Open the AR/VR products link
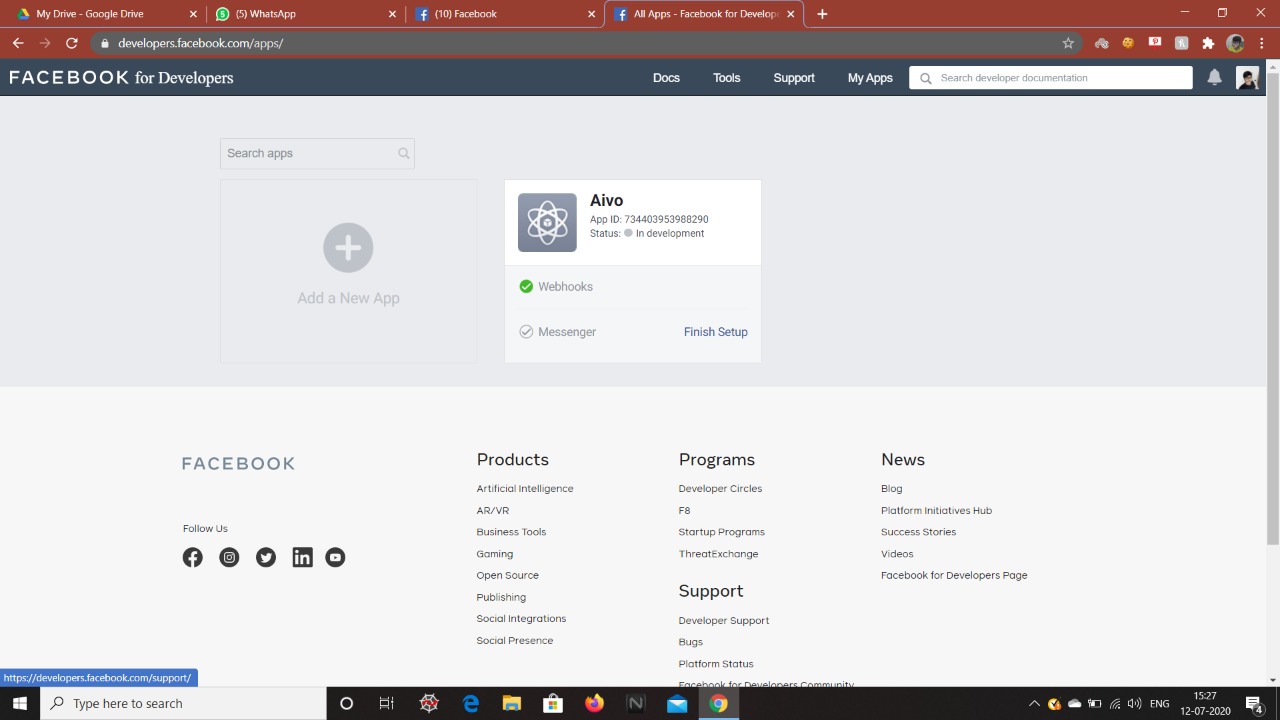1280x720 pixels. [493, 511]
